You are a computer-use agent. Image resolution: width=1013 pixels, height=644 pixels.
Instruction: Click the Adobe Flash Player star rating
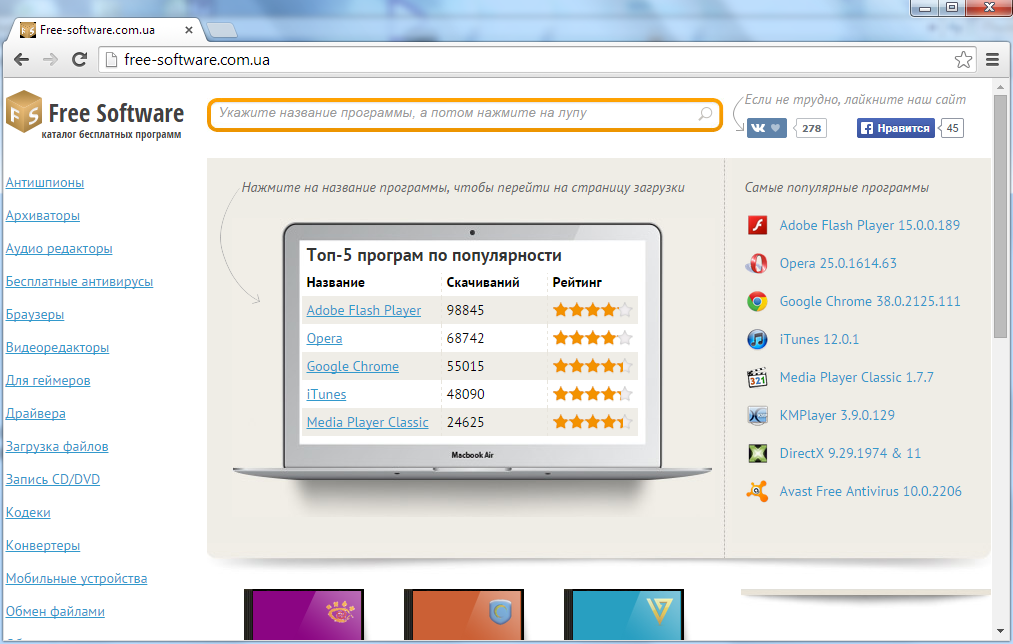(x=592, y=311)
